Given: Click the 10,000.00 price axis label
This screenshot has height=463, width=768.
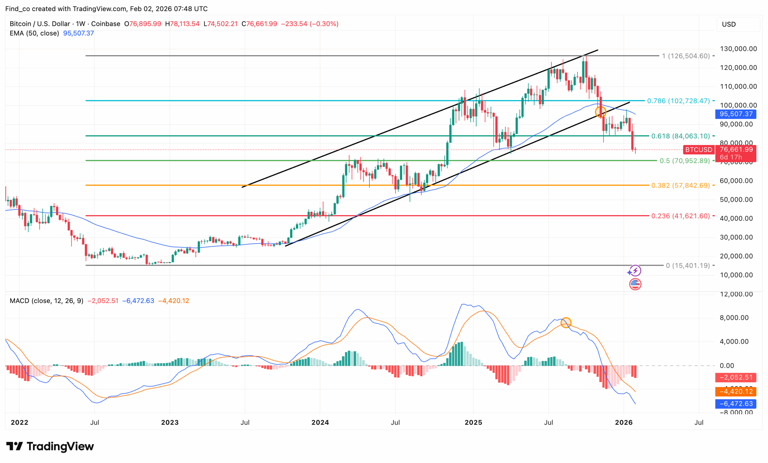Looking at the screenshot, I should [738, 275].
